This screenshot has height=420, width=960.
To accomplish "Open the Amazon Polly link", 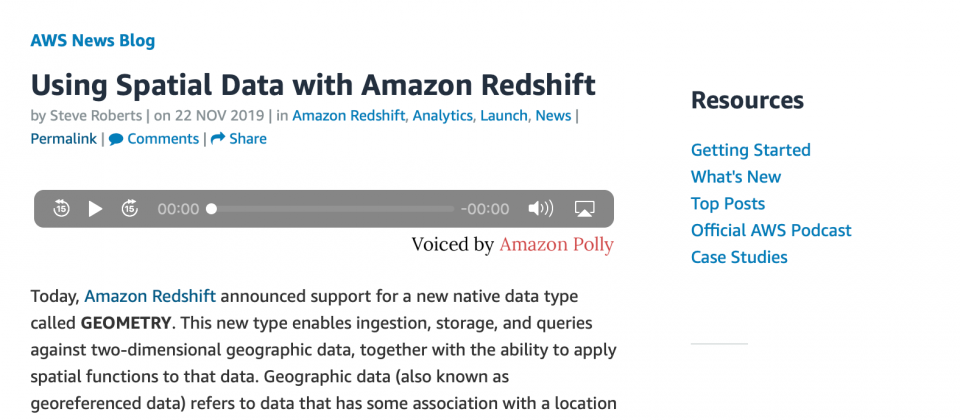I will 557,244.
